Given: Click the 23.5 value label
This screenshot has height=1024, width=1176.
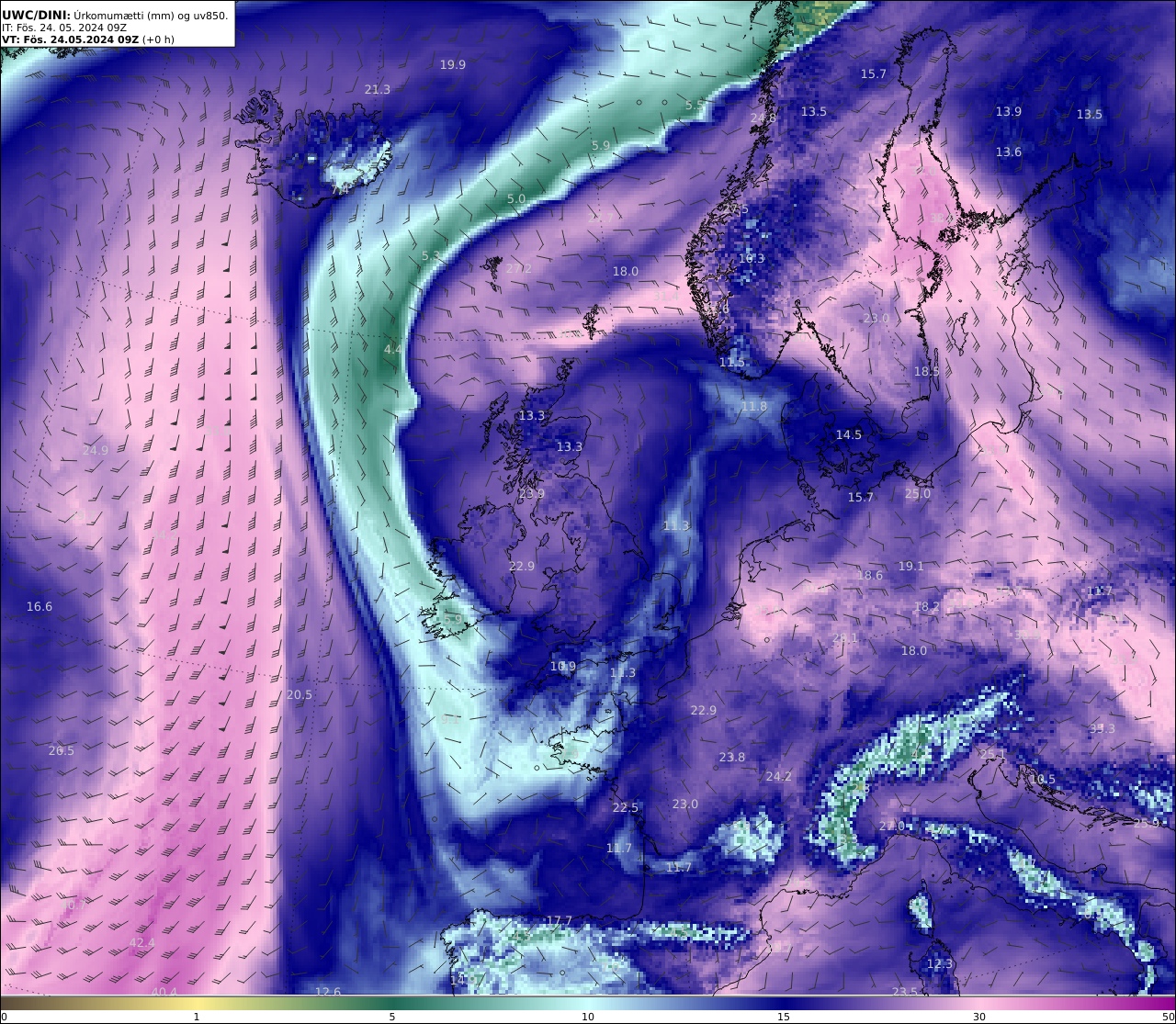Looking at the screenshot, I should [x=905, y=992].
